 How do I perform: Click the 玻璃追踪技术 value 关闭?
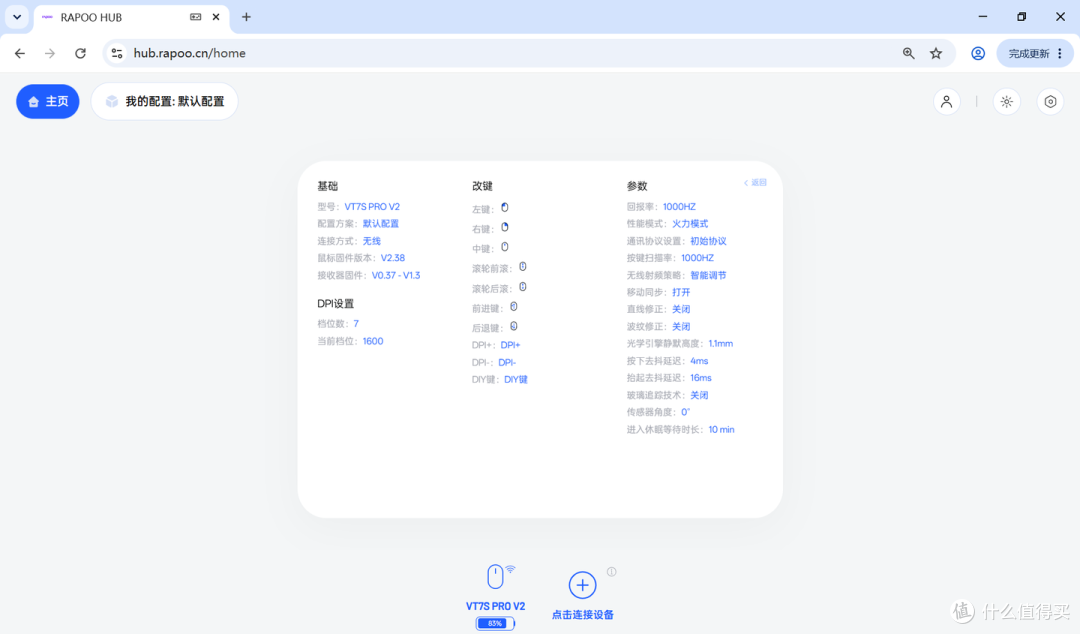point(699,395)
